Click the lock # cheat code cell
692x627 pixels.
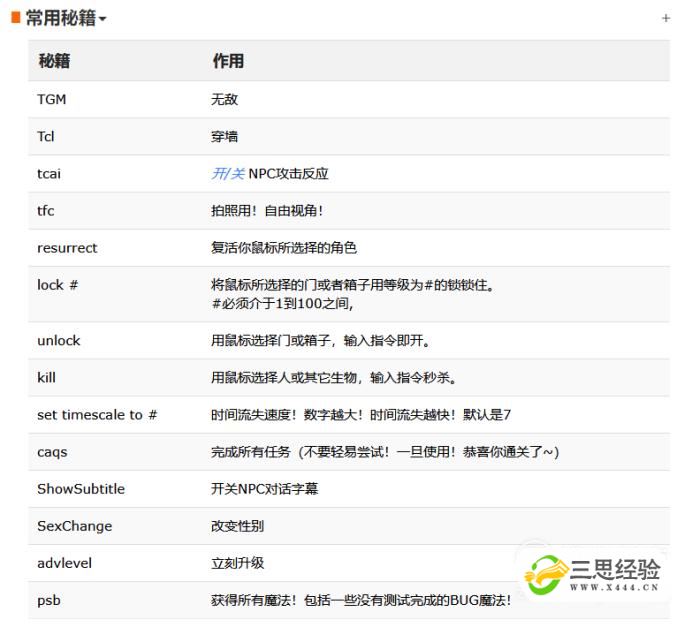pyautogui.click(x=57, y=285)
